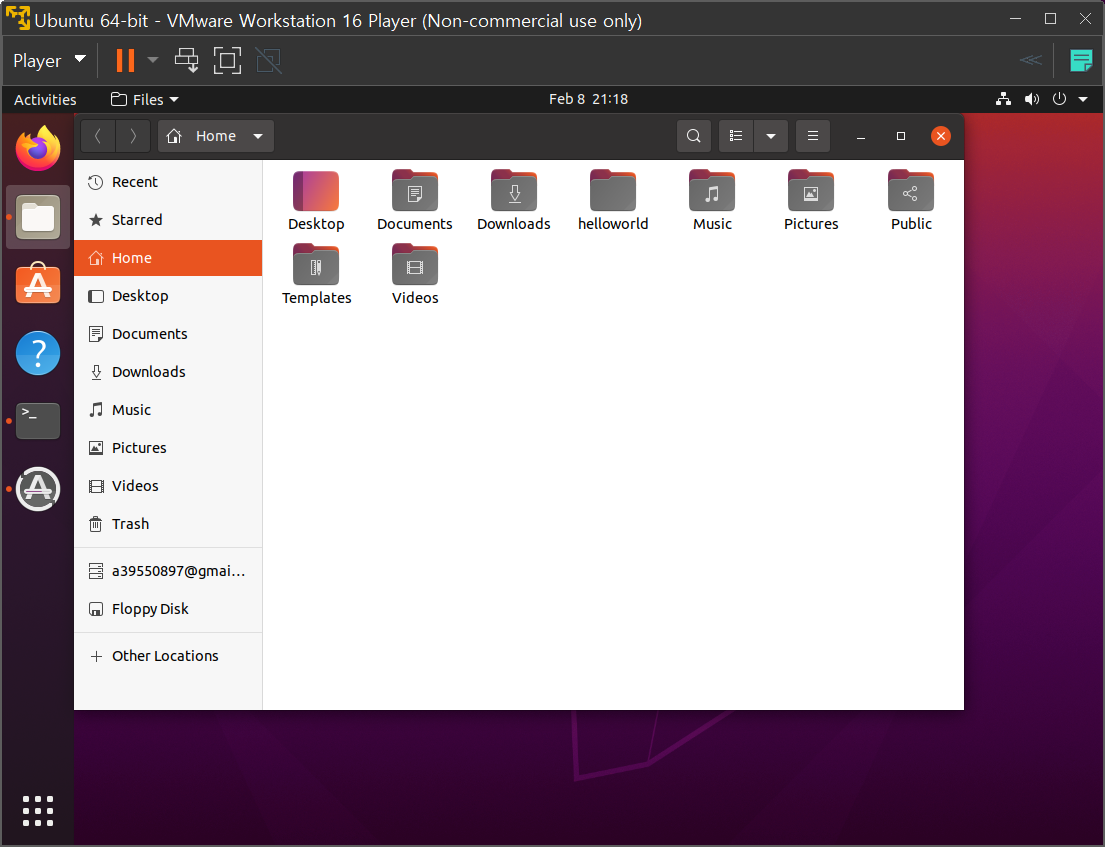The image size is (1105, 847).
Task: Open Trash in the sidebar
Action: [168, 524]
